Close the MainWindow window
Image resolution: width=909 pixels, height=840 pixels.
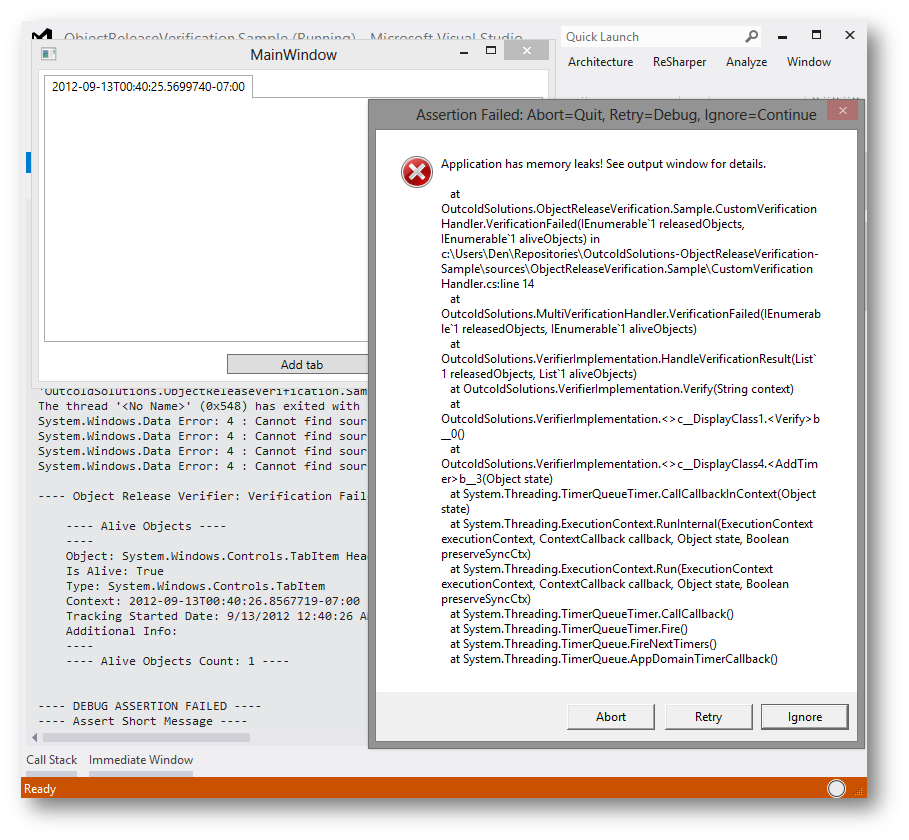pos(526,50)
